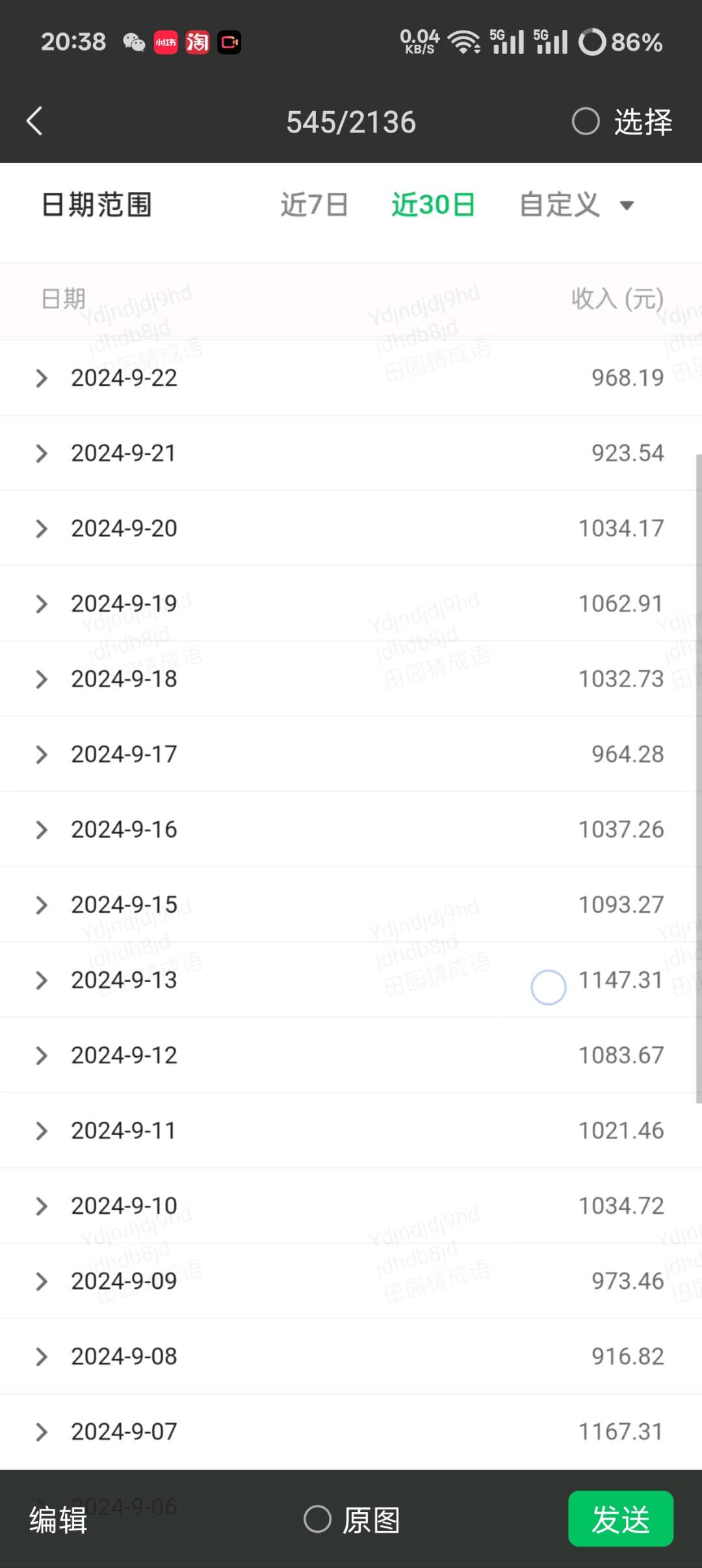Screen dimensions: 702x1568
Task: Switch to the 近7日 tab
Action: pos(314,205)
